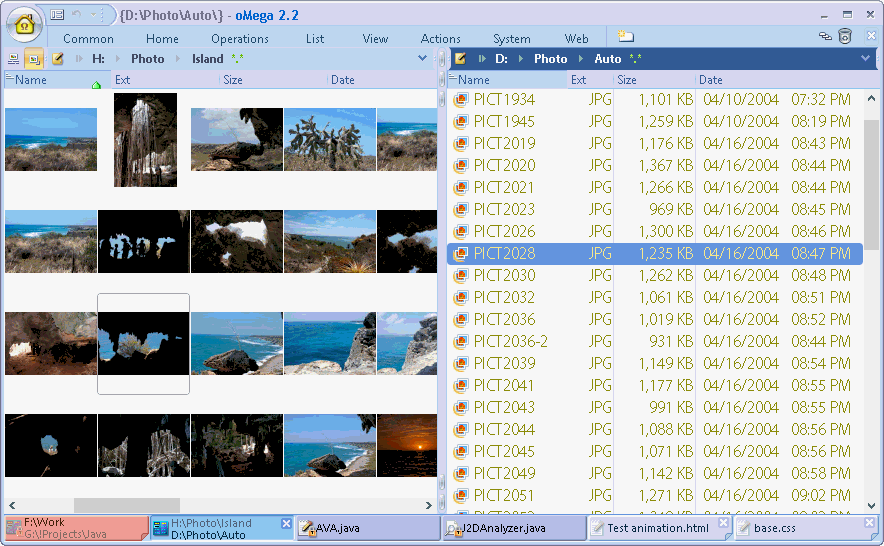Close the Test animation.html tab

coord(724,523)
